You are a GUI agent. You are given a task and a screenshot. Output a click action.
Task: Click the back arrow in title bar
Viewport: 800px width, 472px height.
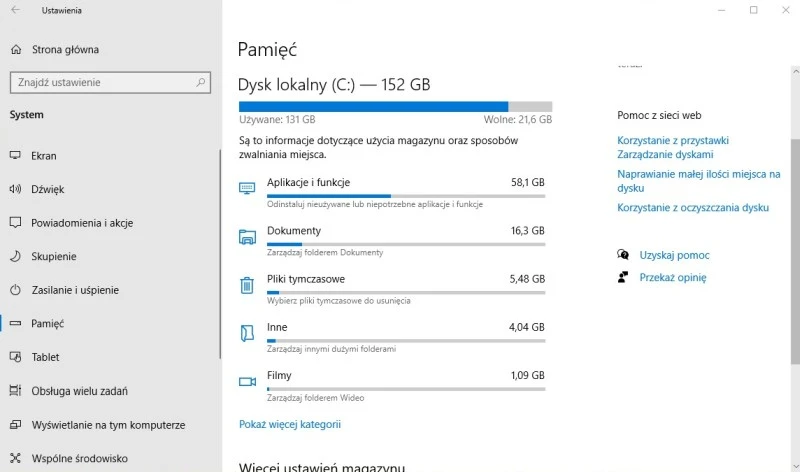[15, 11]
